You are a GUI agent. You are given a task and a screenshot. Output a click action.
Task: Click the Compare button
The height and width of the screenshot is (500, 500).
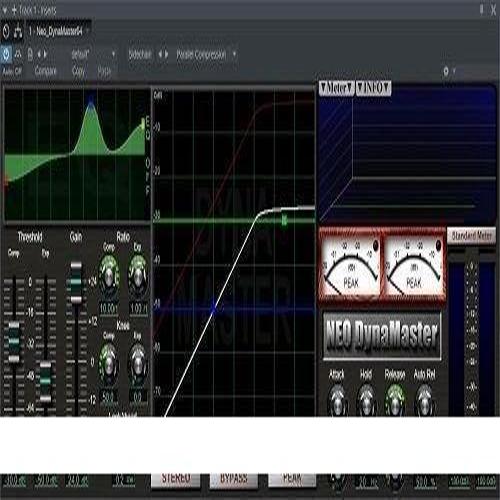(x=46, y=71)
